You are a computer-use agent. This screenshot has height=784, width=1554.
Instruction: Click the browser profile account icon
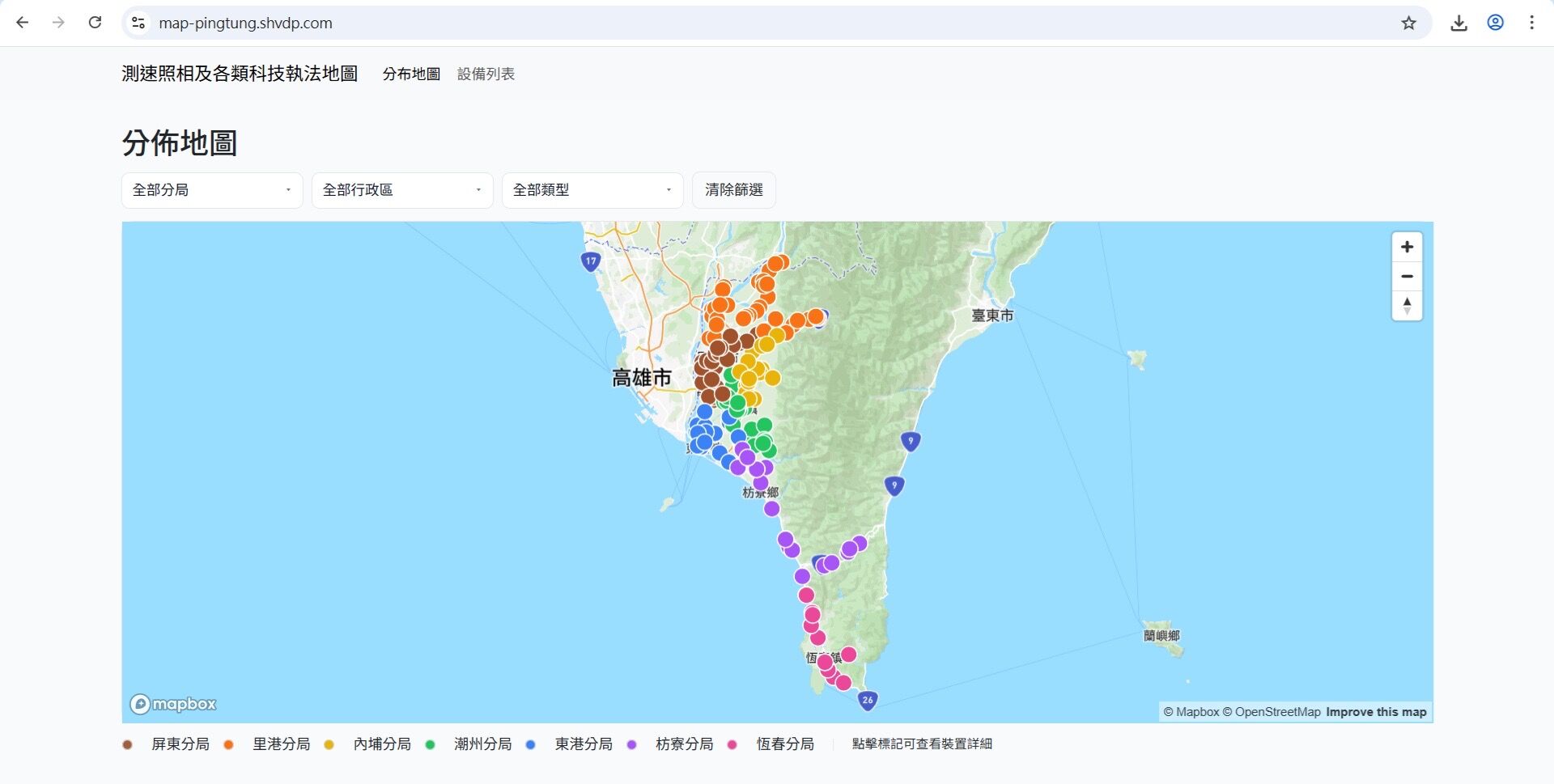(1495, 23)
